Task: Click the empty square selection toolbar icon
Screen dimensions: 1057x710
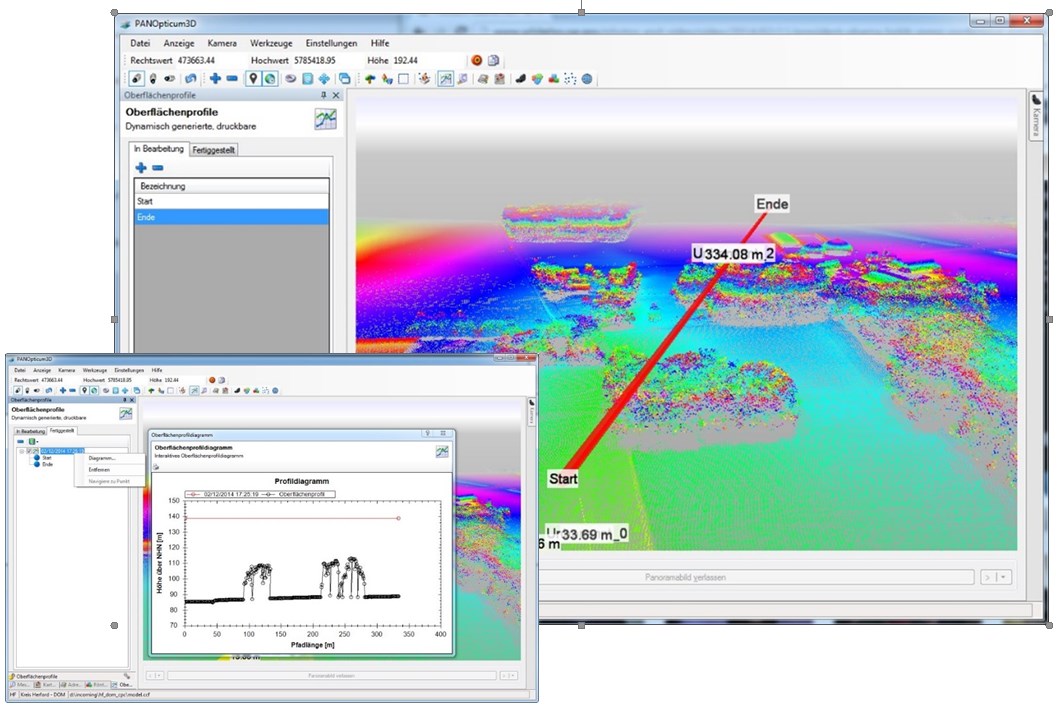Action: click(x=403, y=79)
